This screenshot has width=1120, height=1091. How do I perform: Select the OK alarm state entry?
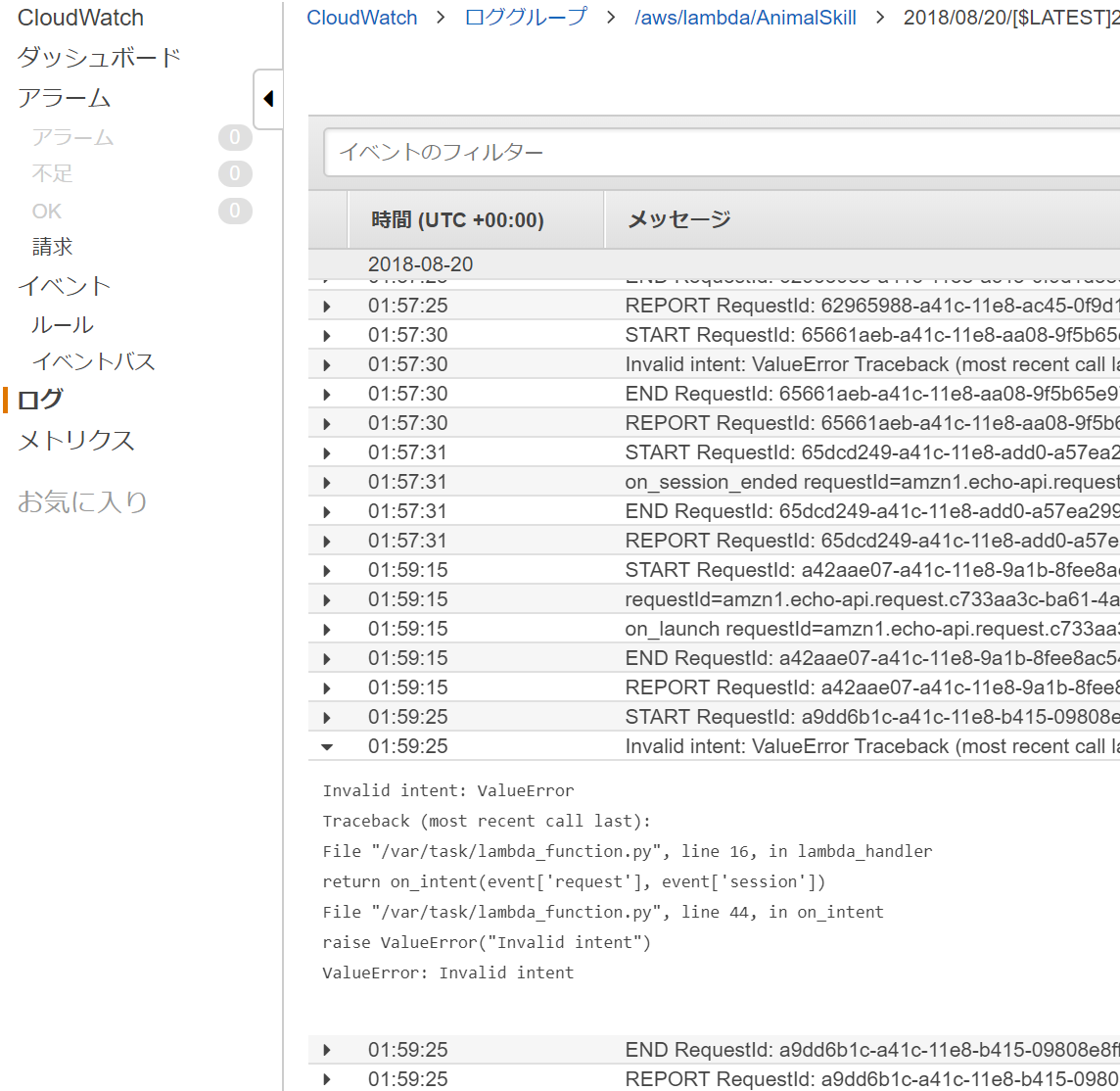pyautogui.click(x=46, y=211)
